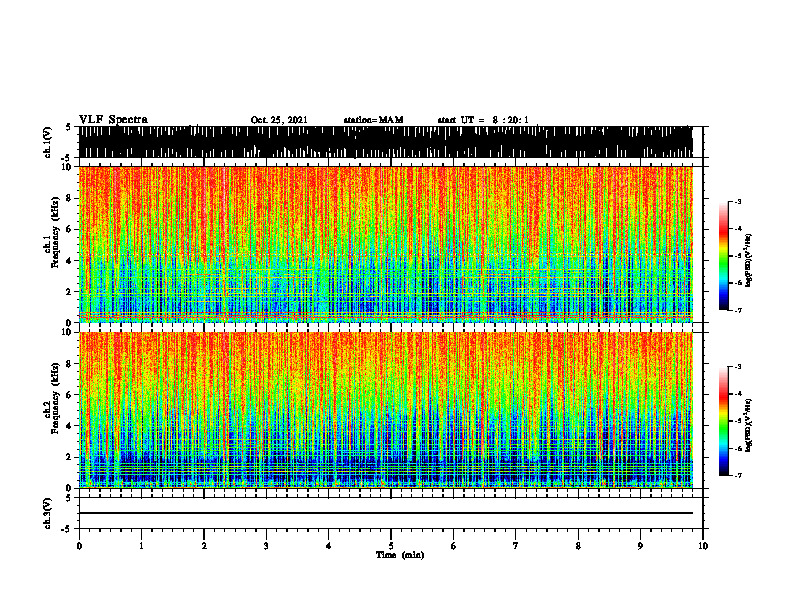Click the ch.1(V) waveform axis label
Image resolution: width=792 pixels, height=612 pixels.
point(48,142)
